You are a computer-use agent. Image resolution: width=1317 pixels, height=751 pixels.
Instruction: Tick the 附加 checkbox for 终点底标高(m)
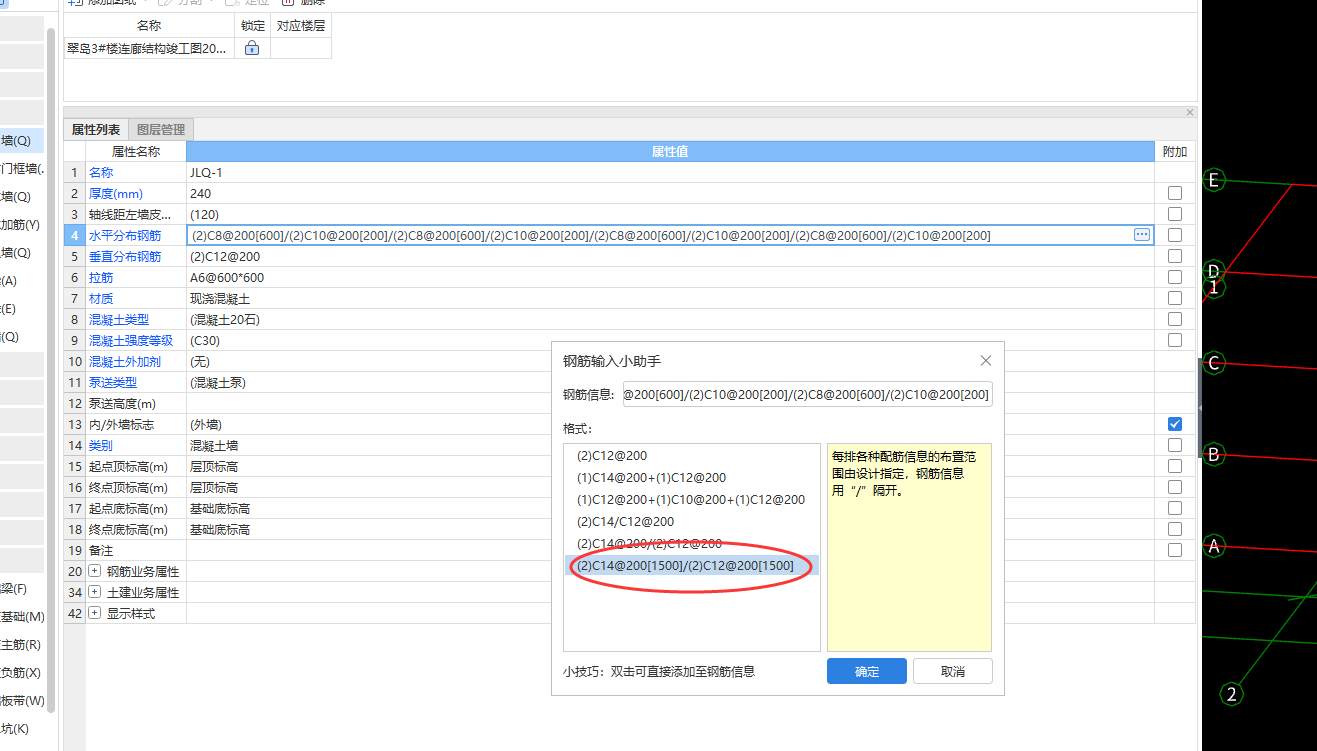point(1175,529)
